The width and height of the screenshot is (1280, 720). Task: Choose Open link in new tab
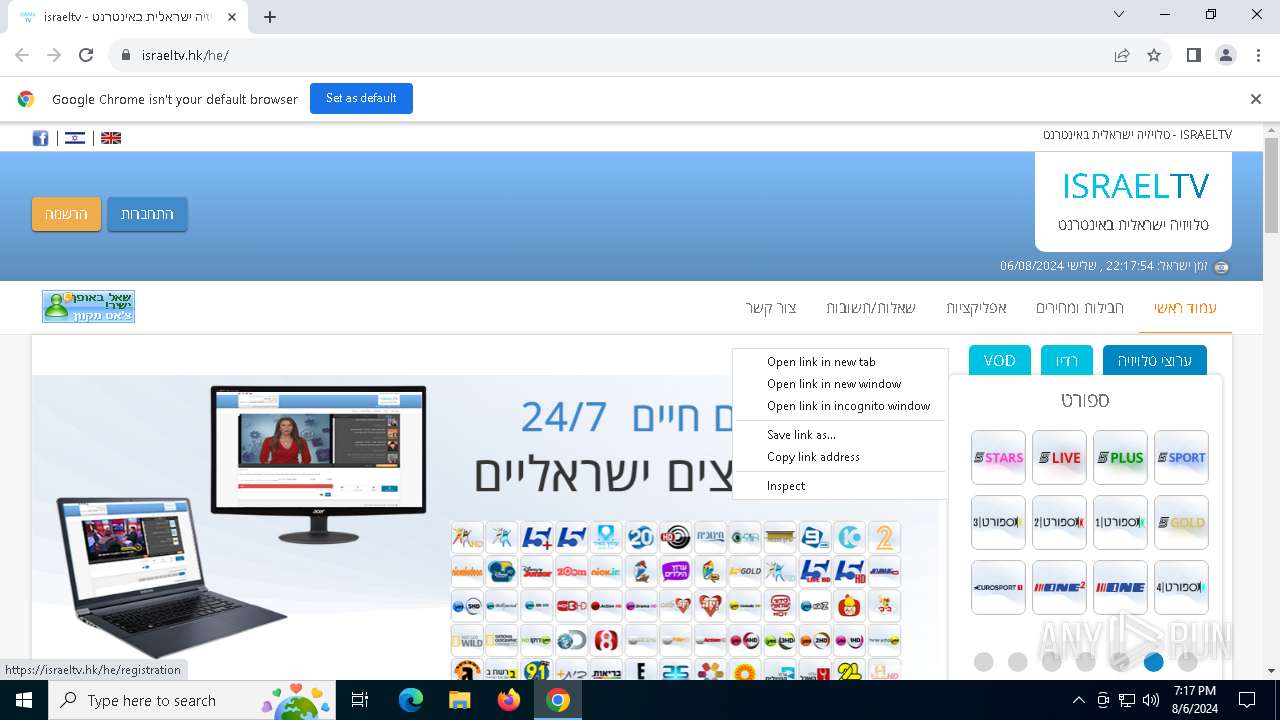coord(840,362)
